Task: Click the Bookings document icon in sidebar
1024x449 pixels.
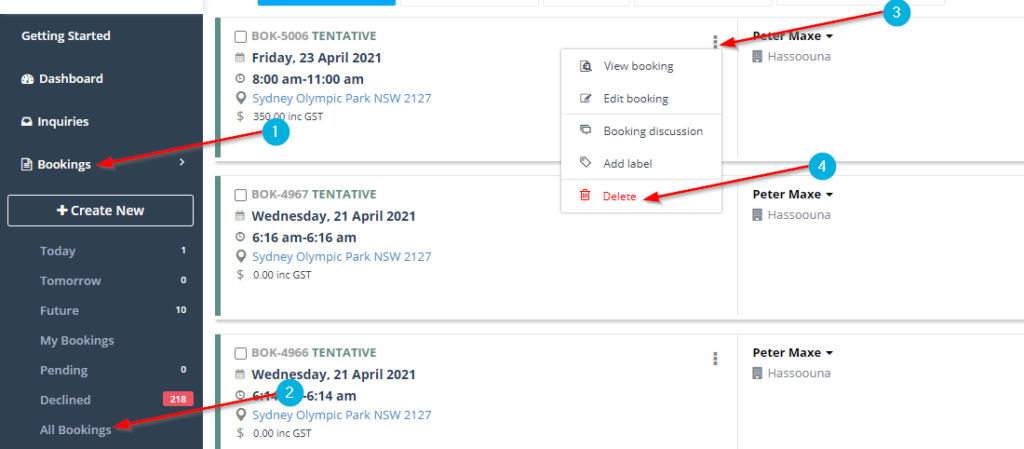Action: pos(27,164)
